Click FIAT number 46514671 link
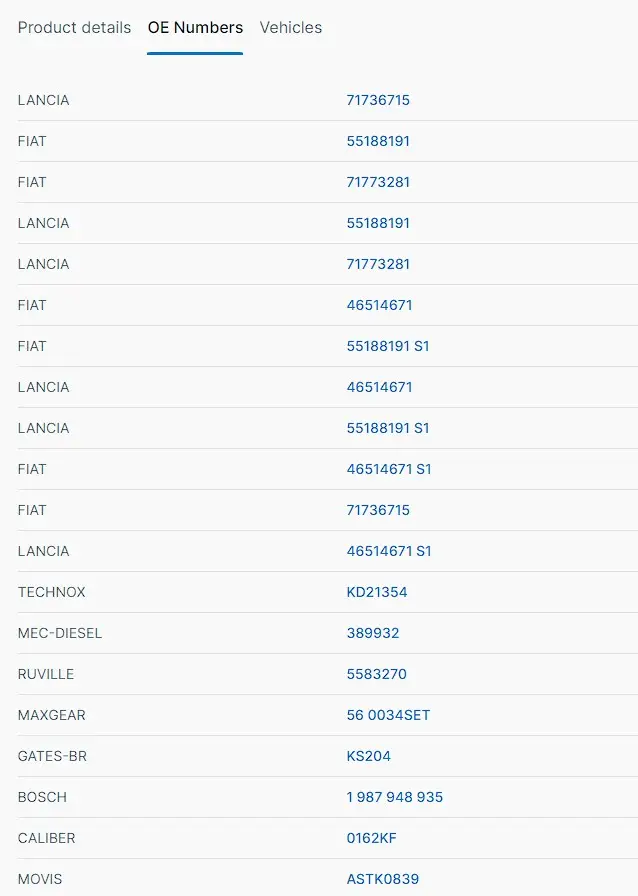Viewport: 638px width, 896px height. click(x=379, y=305)
